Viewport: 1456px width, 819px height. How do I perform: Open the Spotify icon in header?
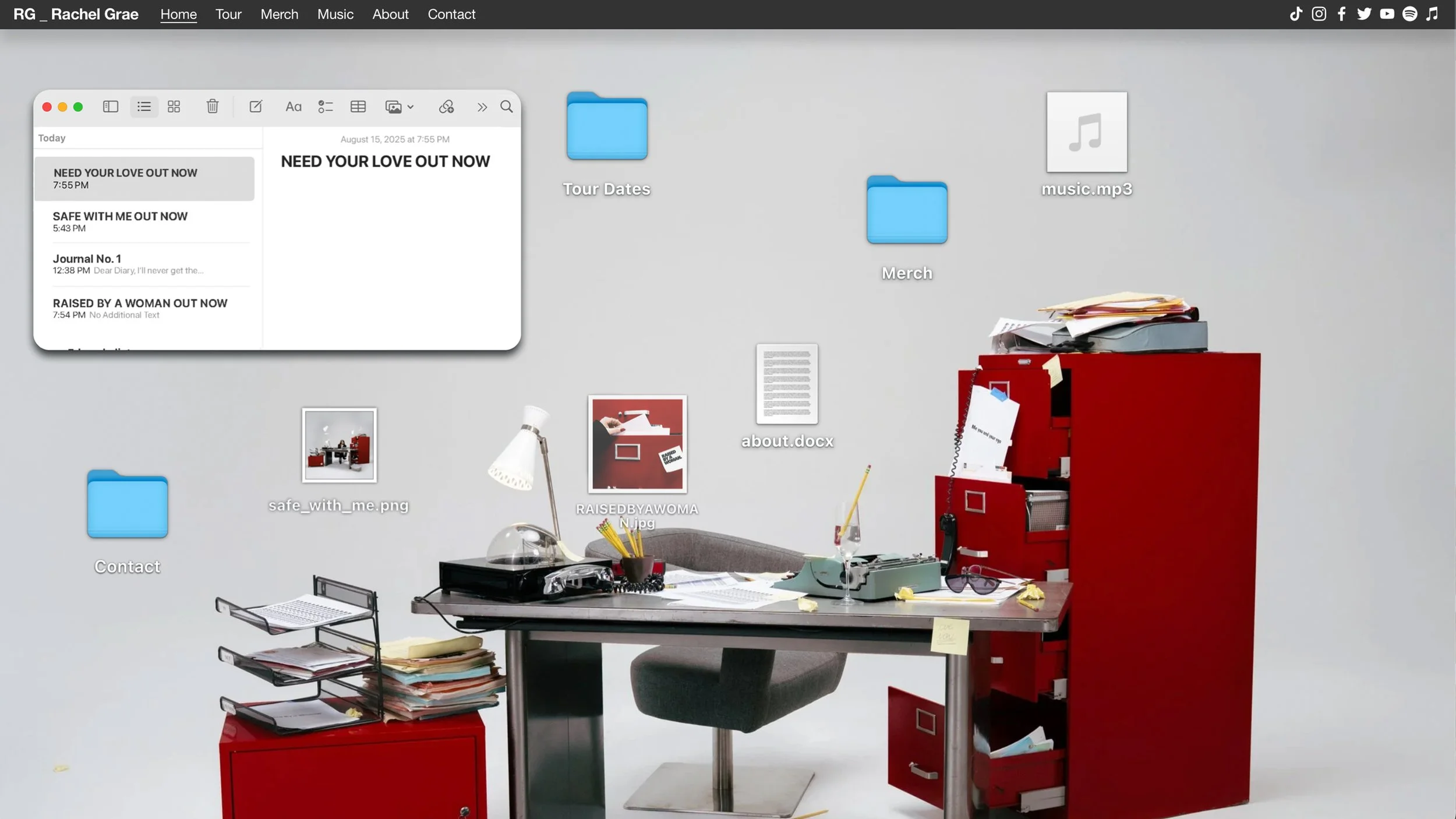click(x=1409, y=14)
